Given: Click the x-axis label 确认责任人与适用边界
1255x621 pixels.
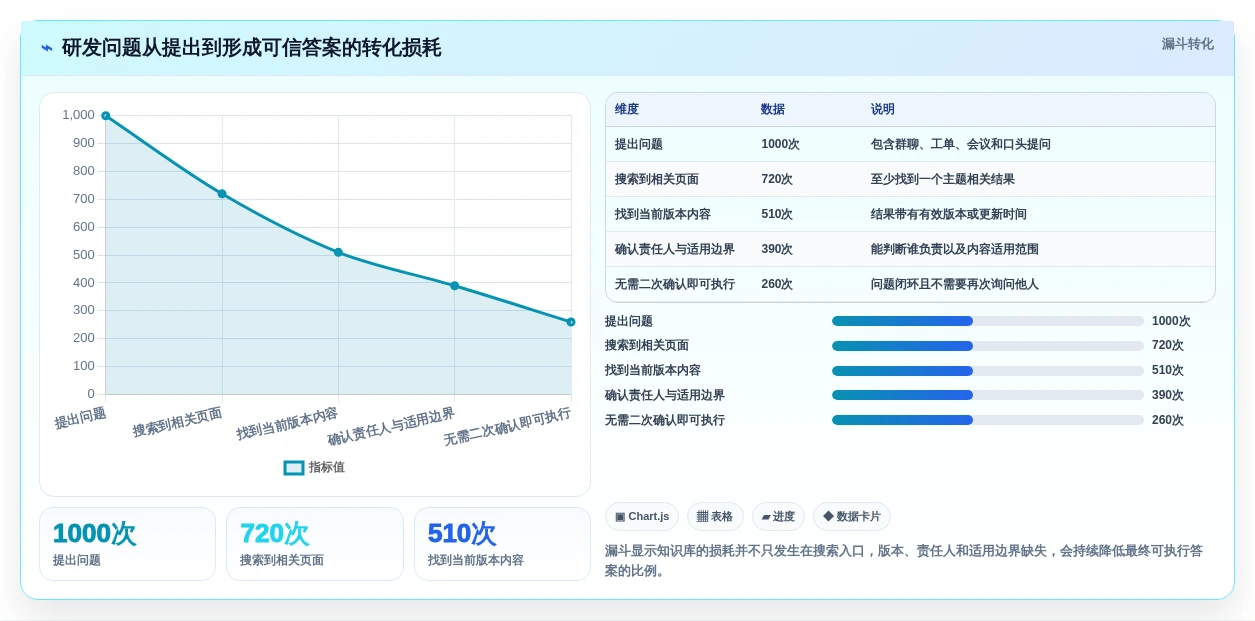Looking at the screenshot, I should click(x=392, y=427).
